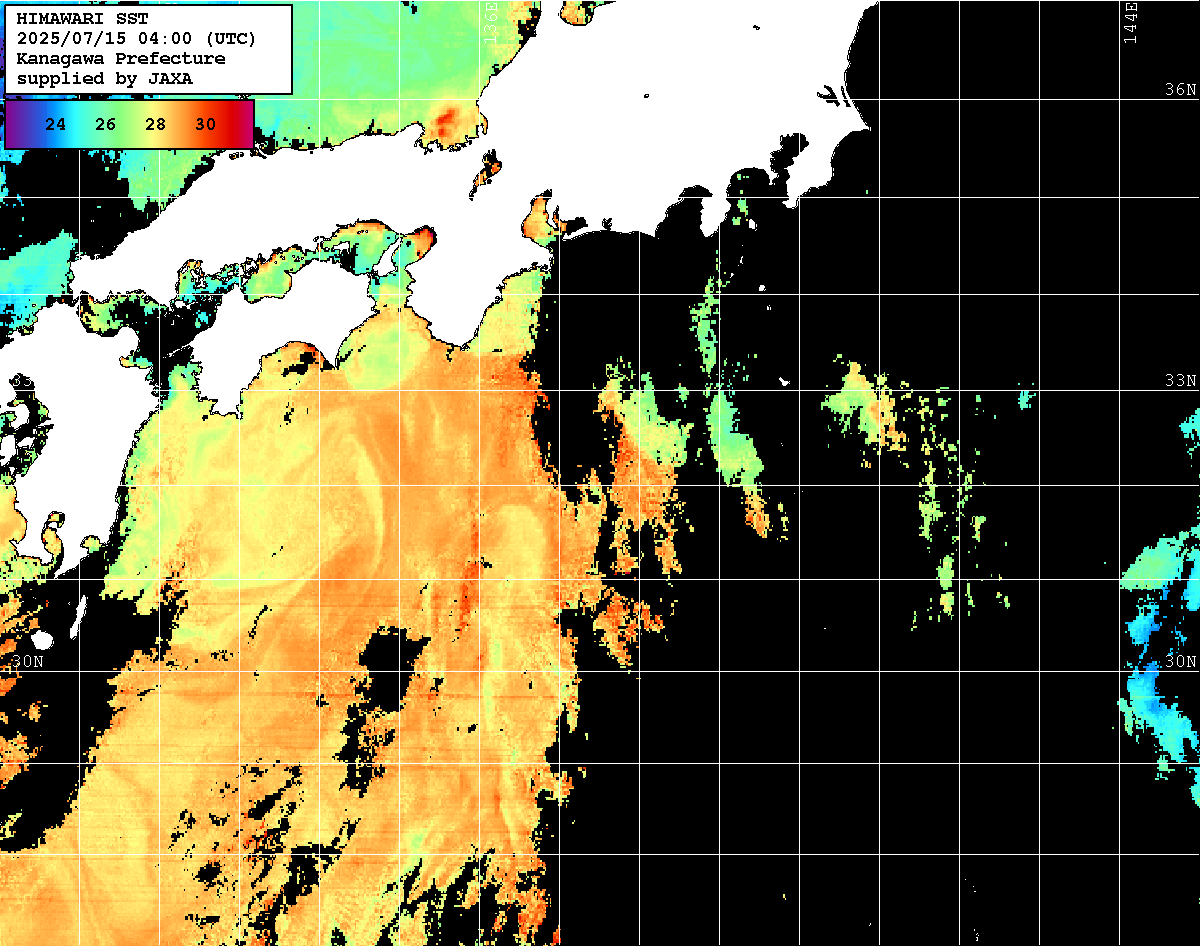Click the '144E' longitude label
1200x946 pixels.
click(x=1131, y=22)
